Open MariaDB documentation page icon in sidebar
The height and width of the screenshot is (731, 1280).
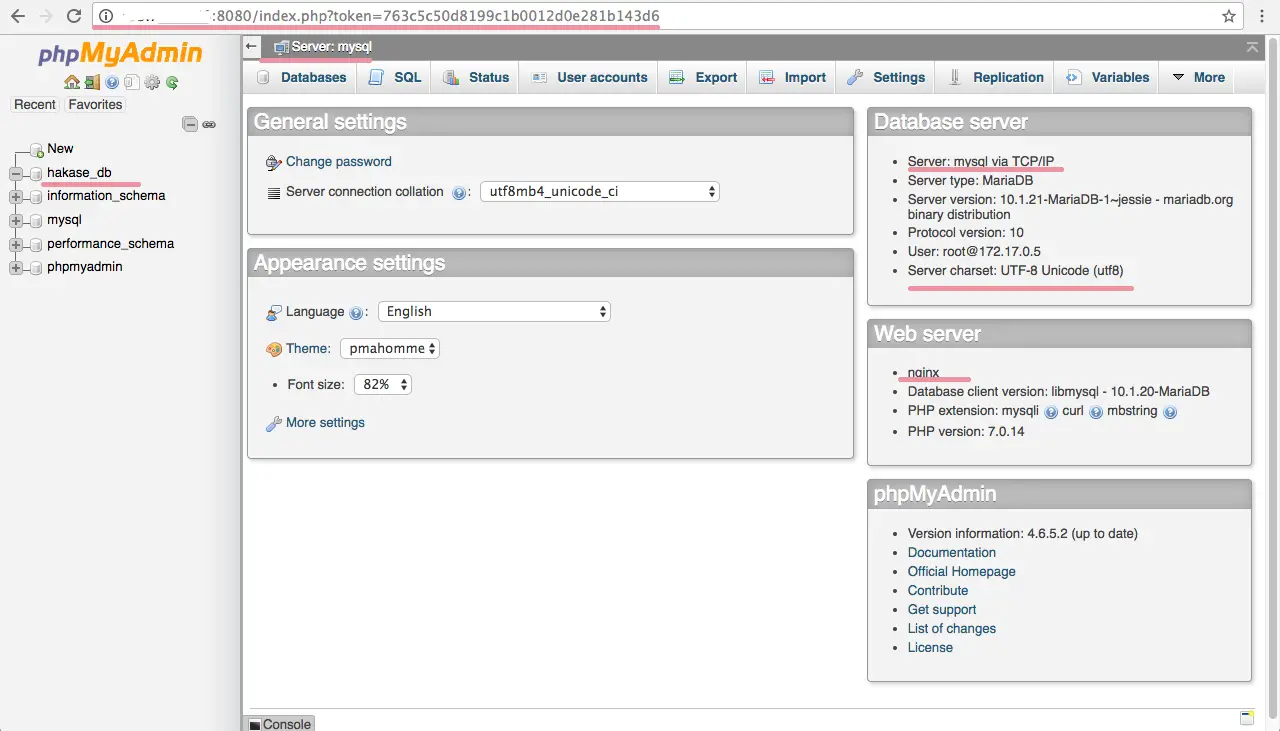click(132, 83)
